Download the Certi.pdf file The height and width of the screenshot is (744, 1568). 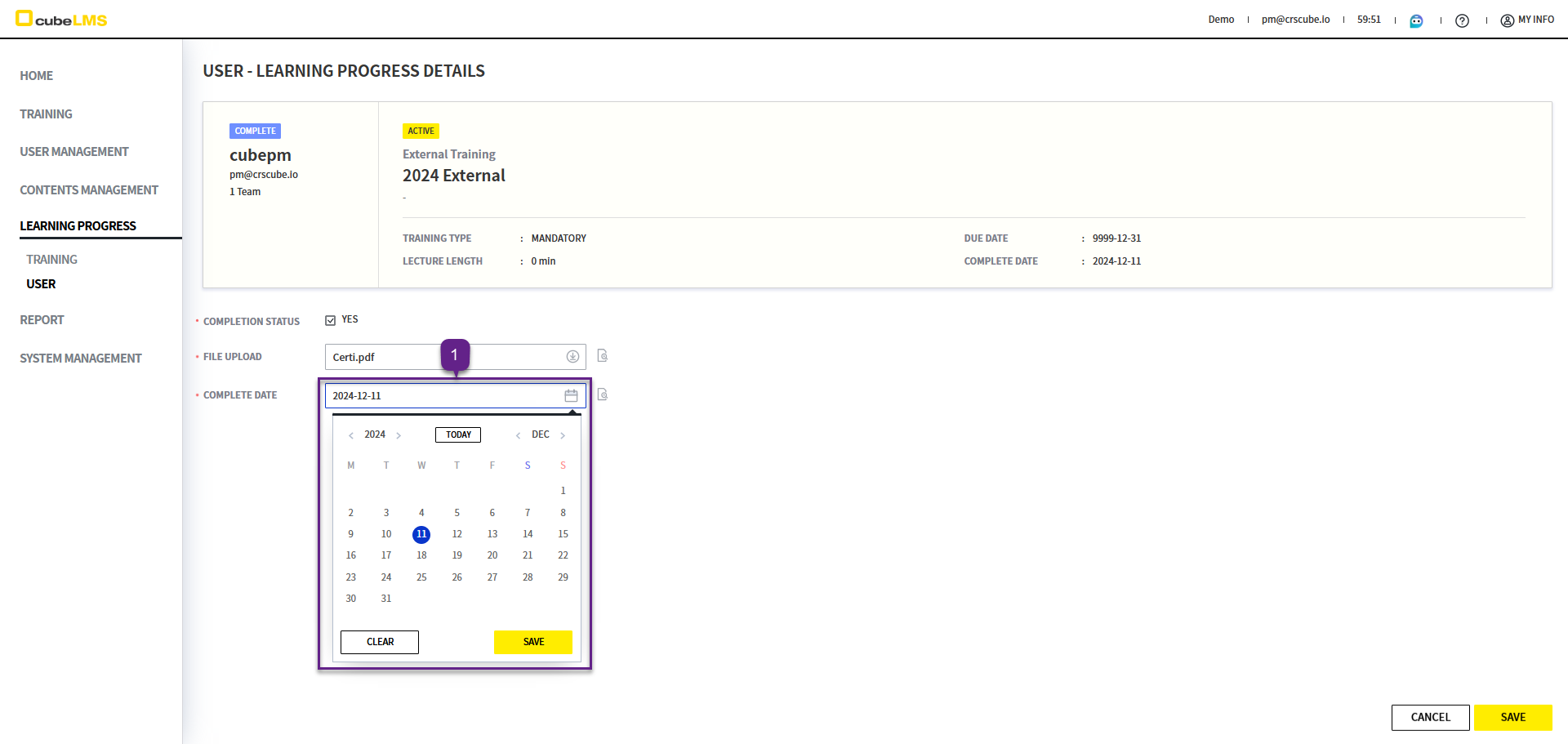(572, 357)
